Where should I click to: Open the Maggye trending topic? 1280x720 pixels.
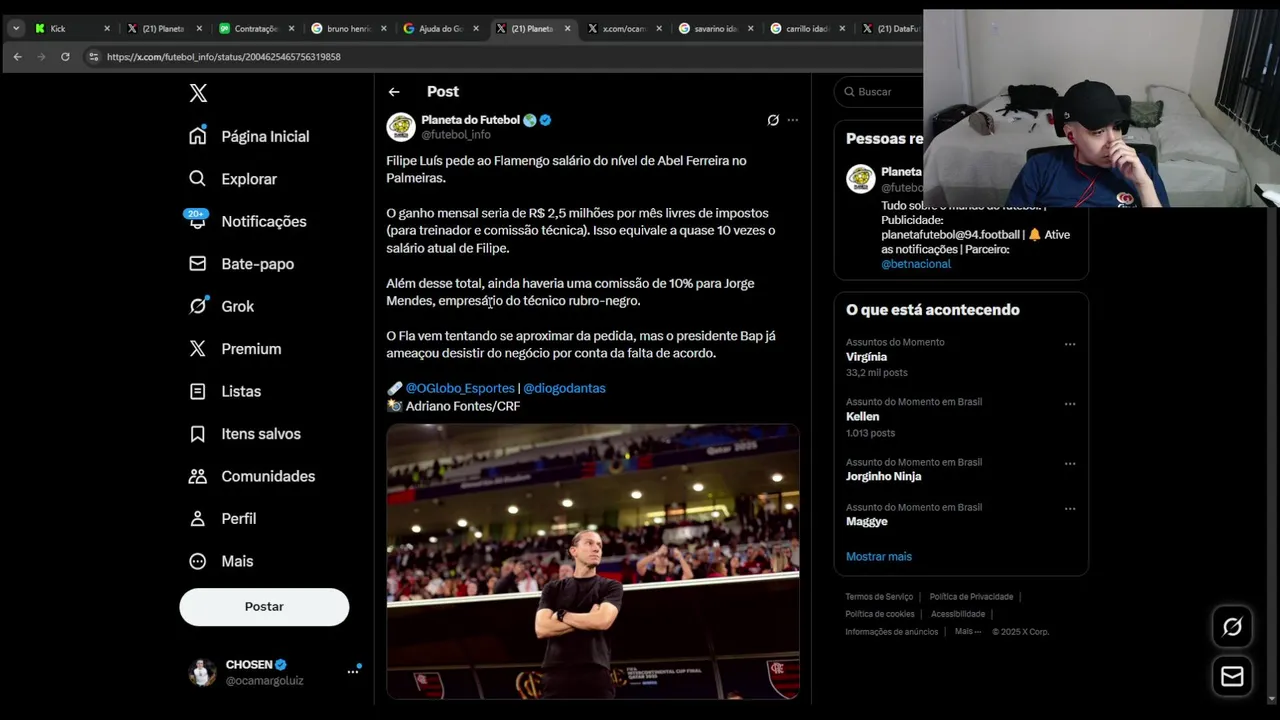[867, 522]
